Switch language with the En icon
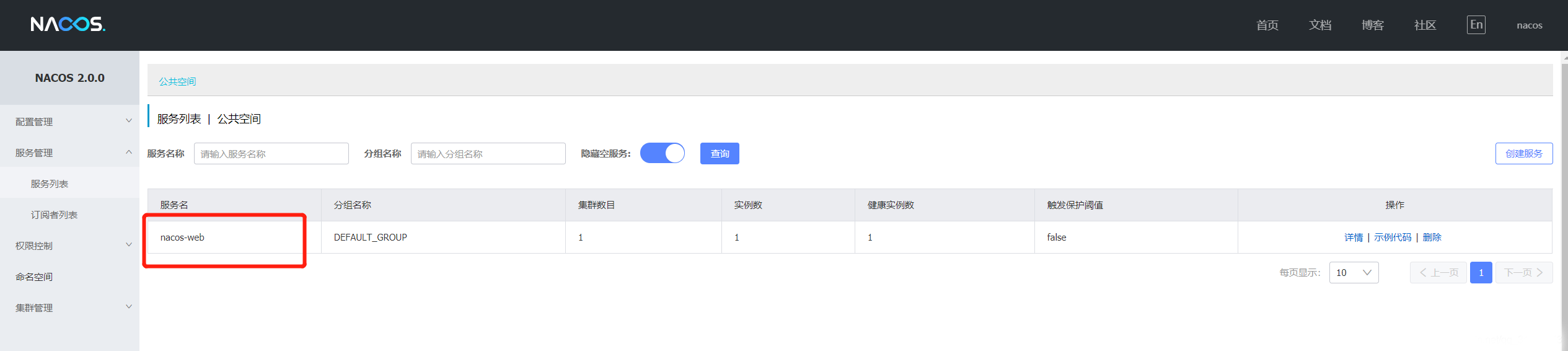Image resolution: width=1568 pixels, height=351 pixels. (x=1476, y=25)
